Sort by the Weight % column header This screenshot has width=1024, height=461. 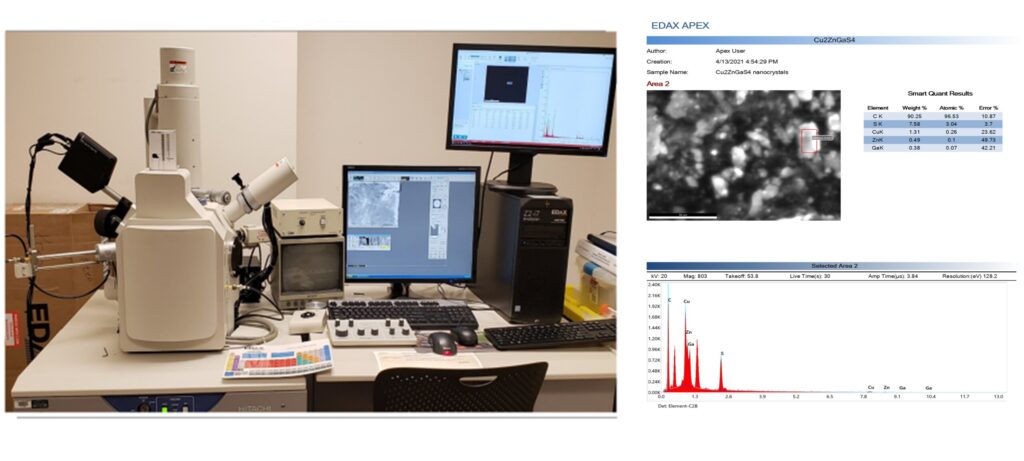[915, 106]
